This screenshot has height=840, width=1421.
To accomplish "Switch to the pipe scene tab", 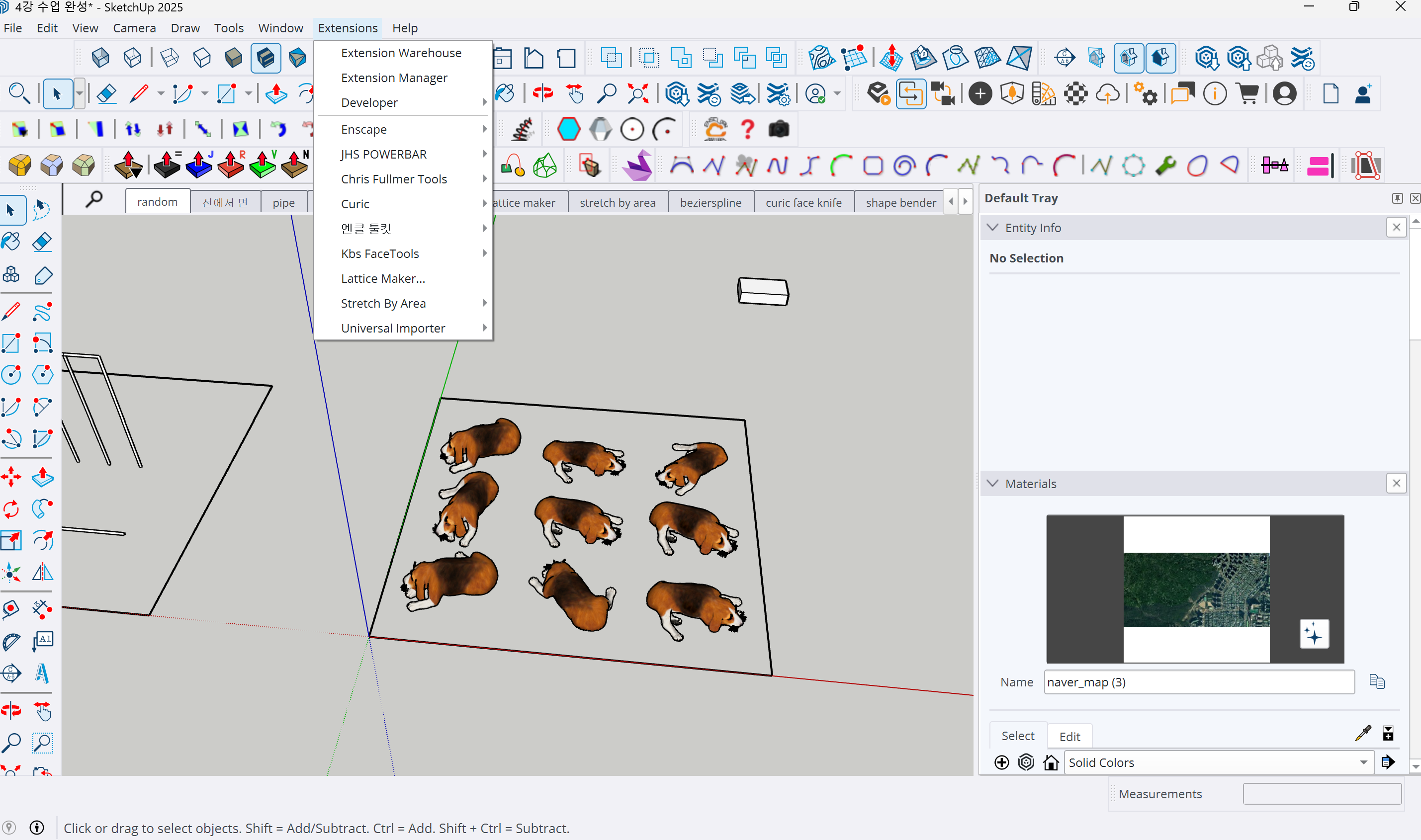I will point(283,203).
